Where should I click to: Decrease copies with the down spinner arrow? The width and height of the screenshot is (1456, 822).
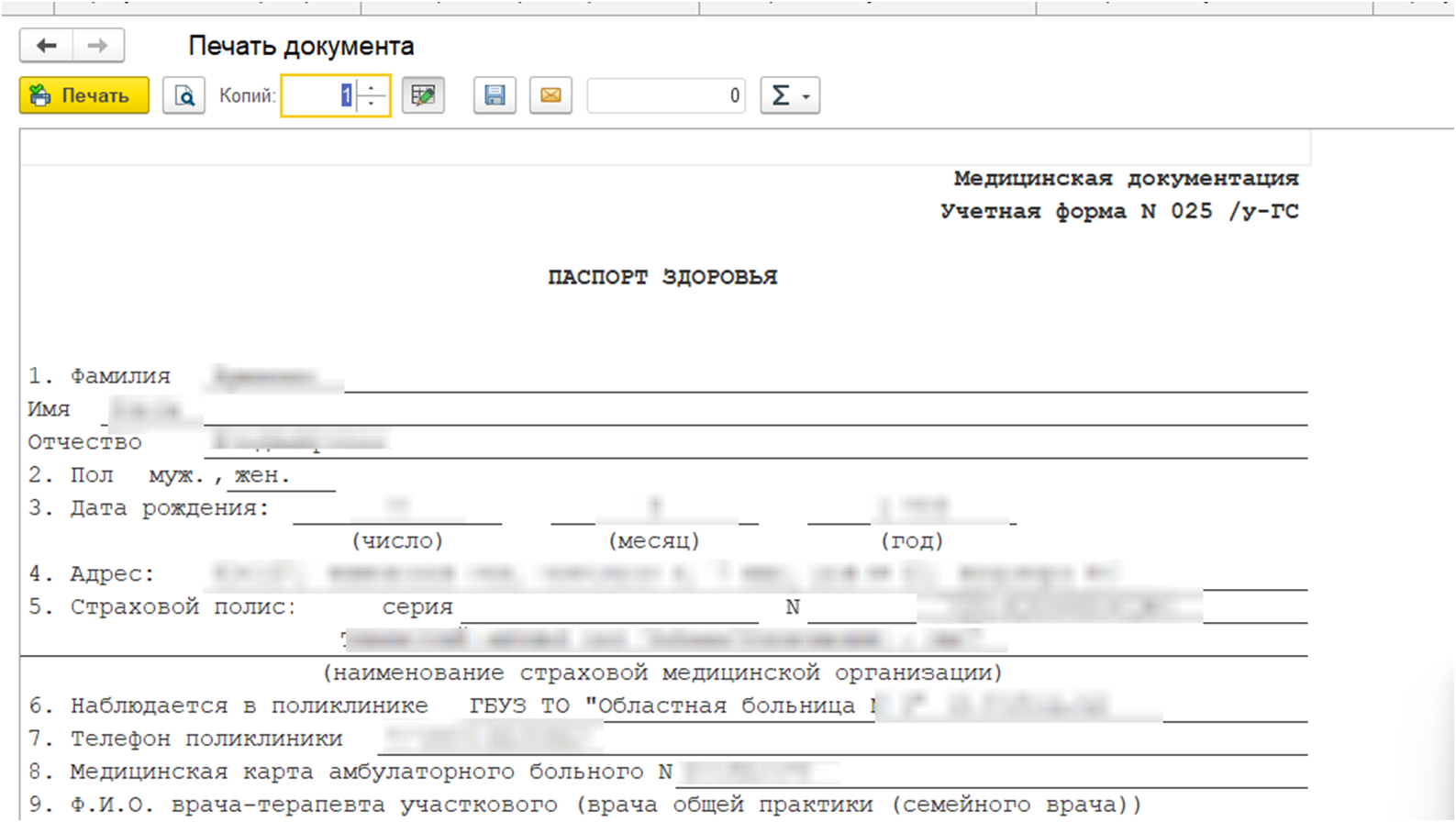(x=372, y=103)
